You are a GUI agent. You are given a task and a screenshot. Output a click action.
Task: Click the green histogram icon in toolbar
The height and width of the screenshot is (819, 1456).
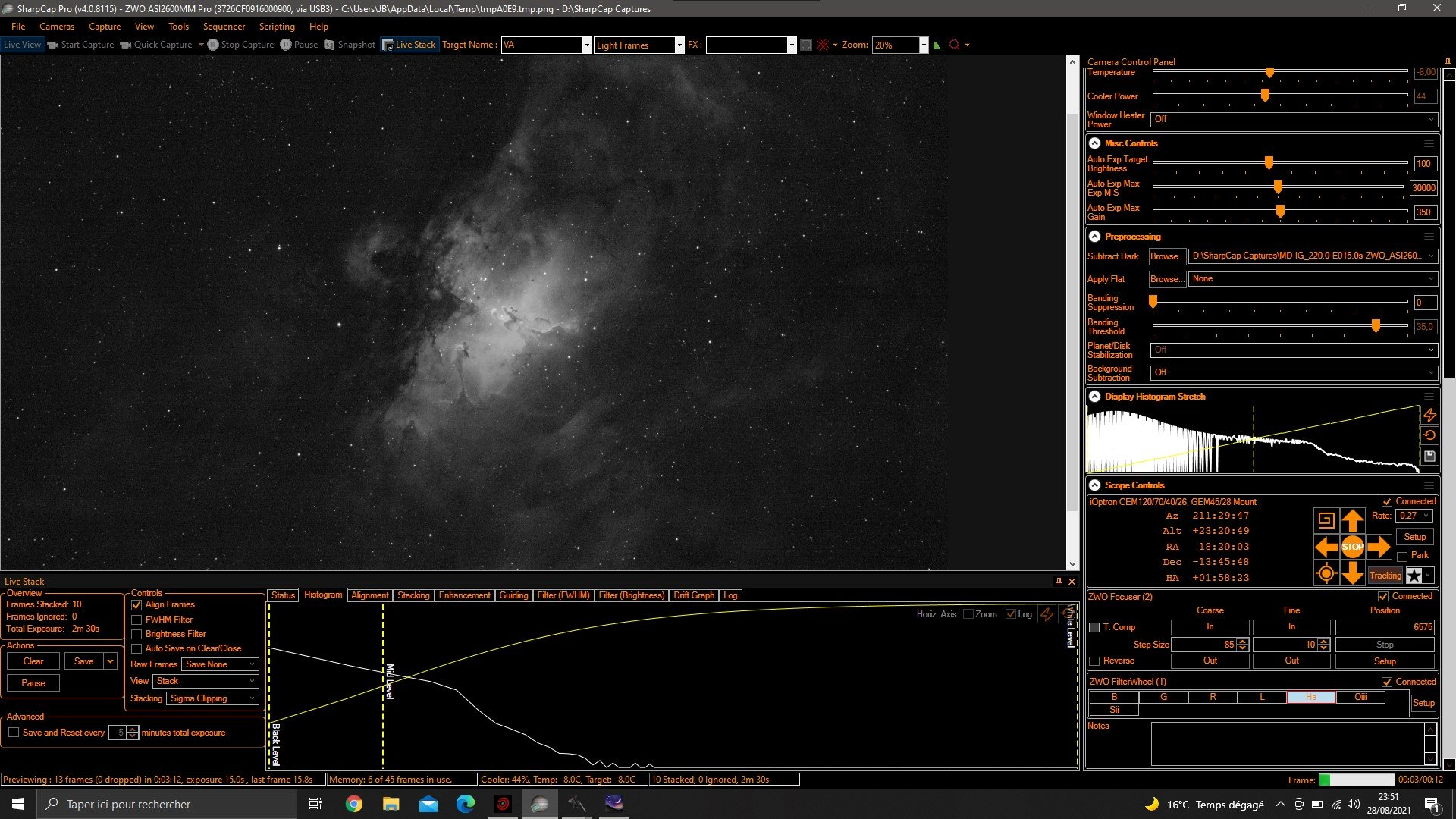click(938, 45)
